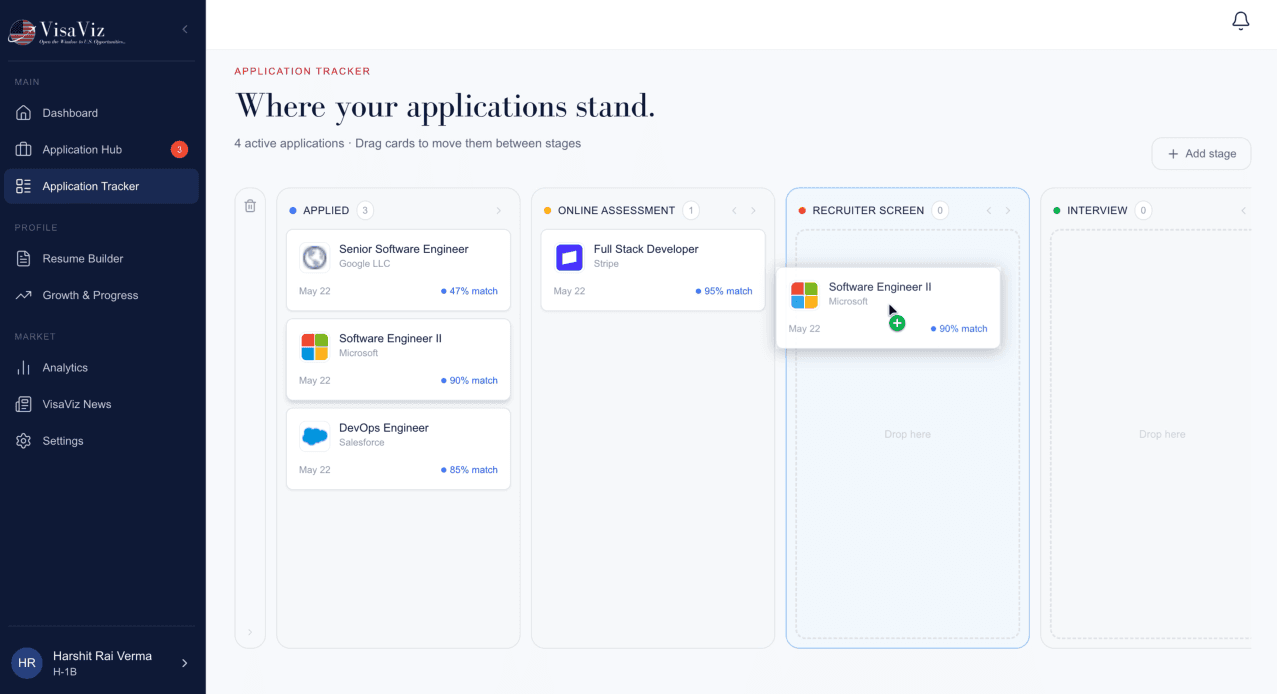Open Settings

(x=101, y=441)
